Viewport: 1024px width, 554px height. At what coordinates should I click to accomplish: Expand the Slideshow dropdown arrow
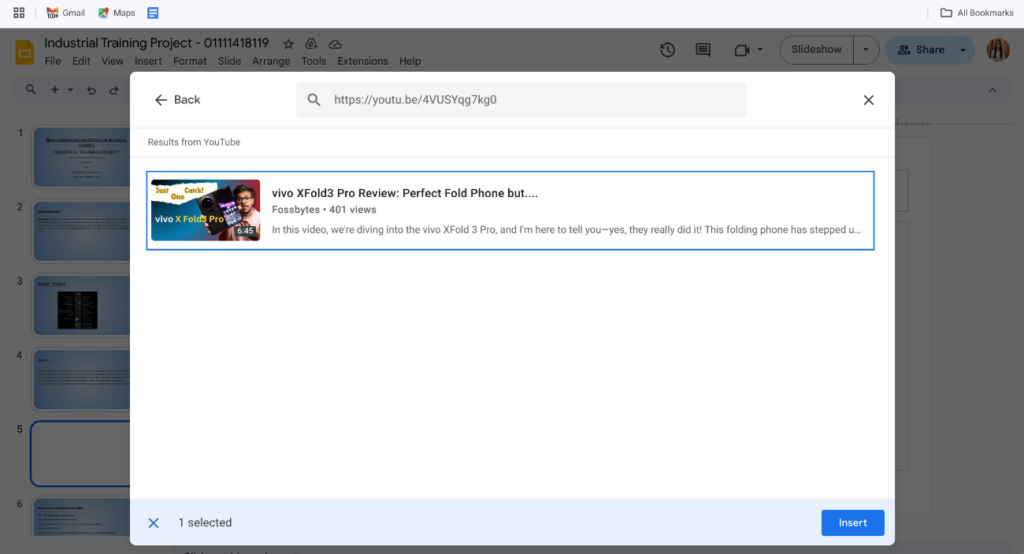(866, 50)
